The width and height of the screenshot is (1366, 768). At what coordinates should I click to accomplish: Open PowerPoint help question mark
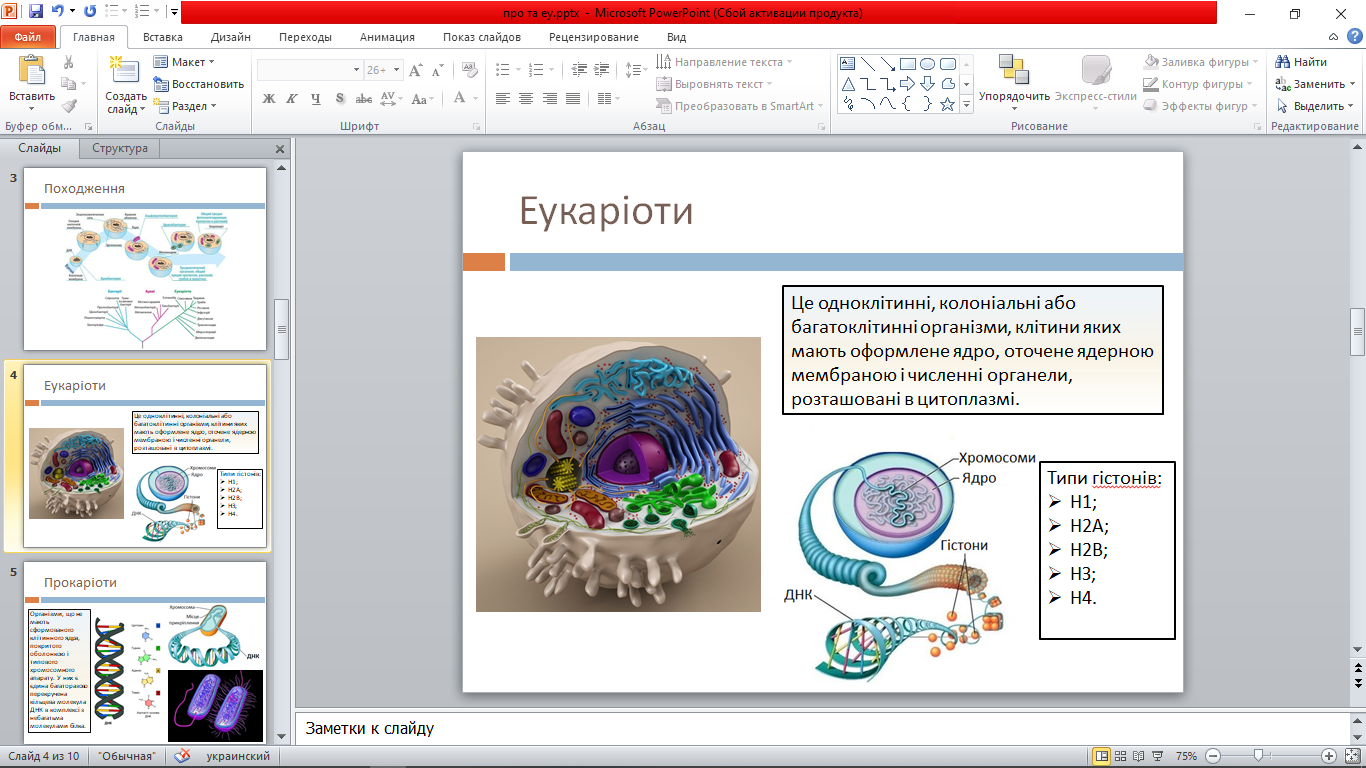tap(1353, 37)
